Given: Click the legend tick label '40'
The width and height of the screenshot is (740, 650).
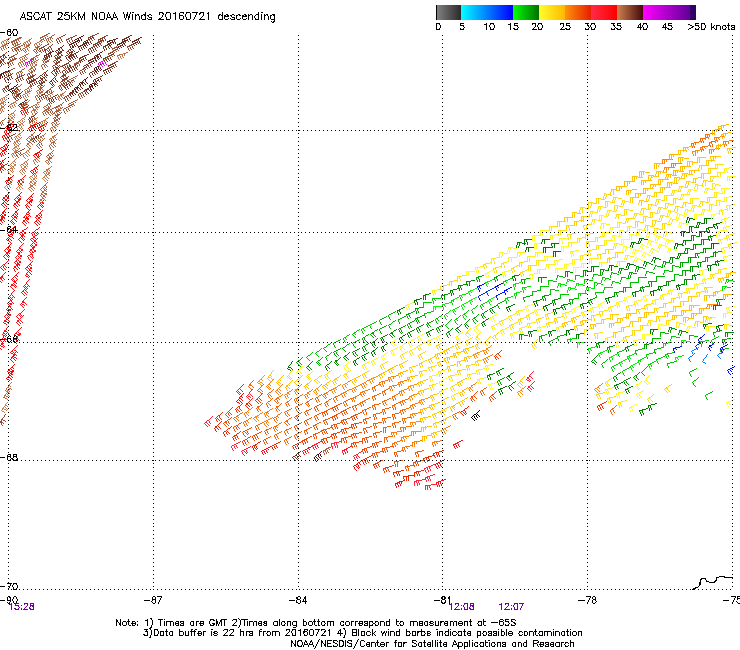Looking at the screenshot, I should tap(642, 27).
